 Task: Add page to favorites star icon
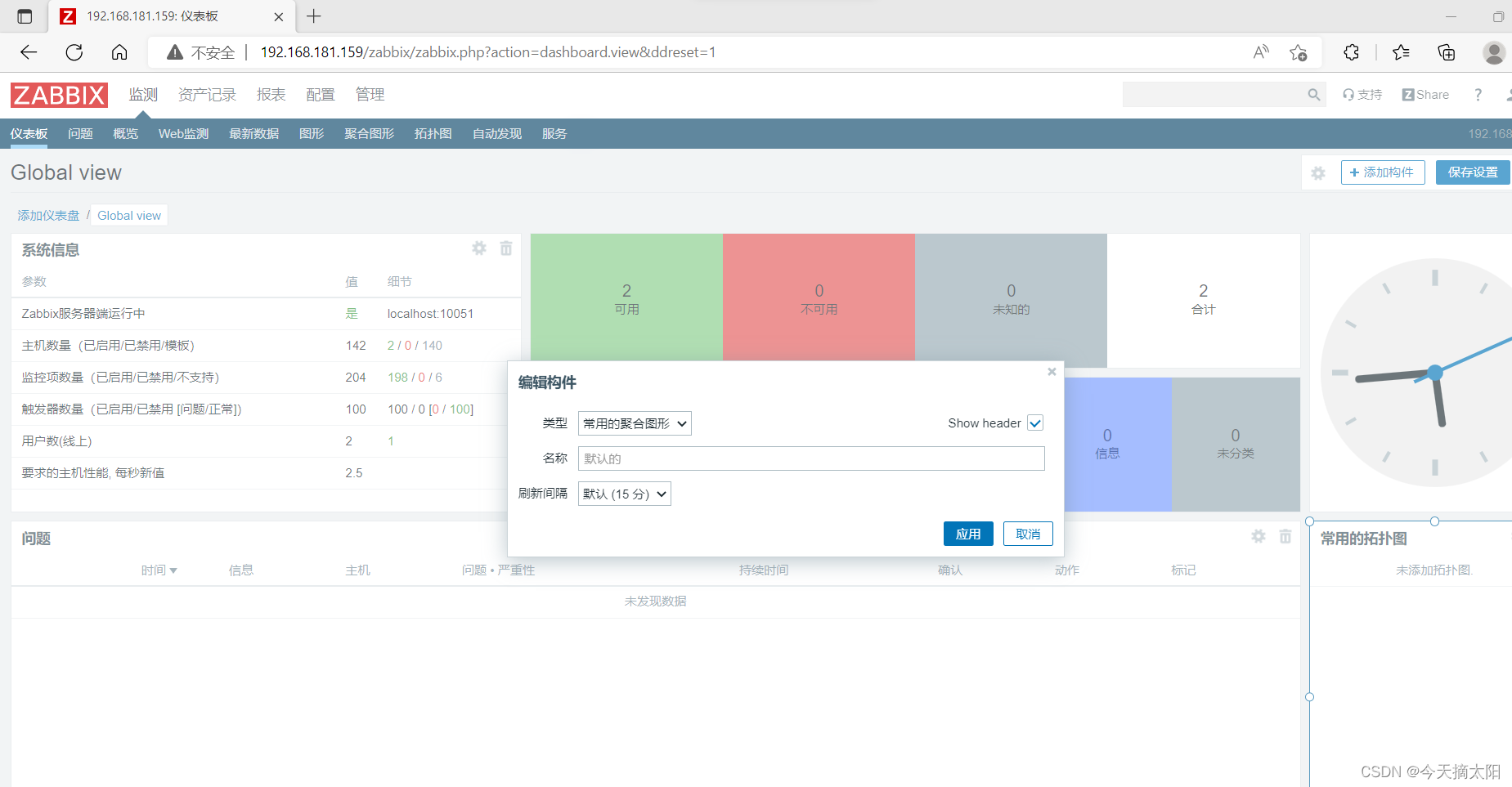[1298, 52]
